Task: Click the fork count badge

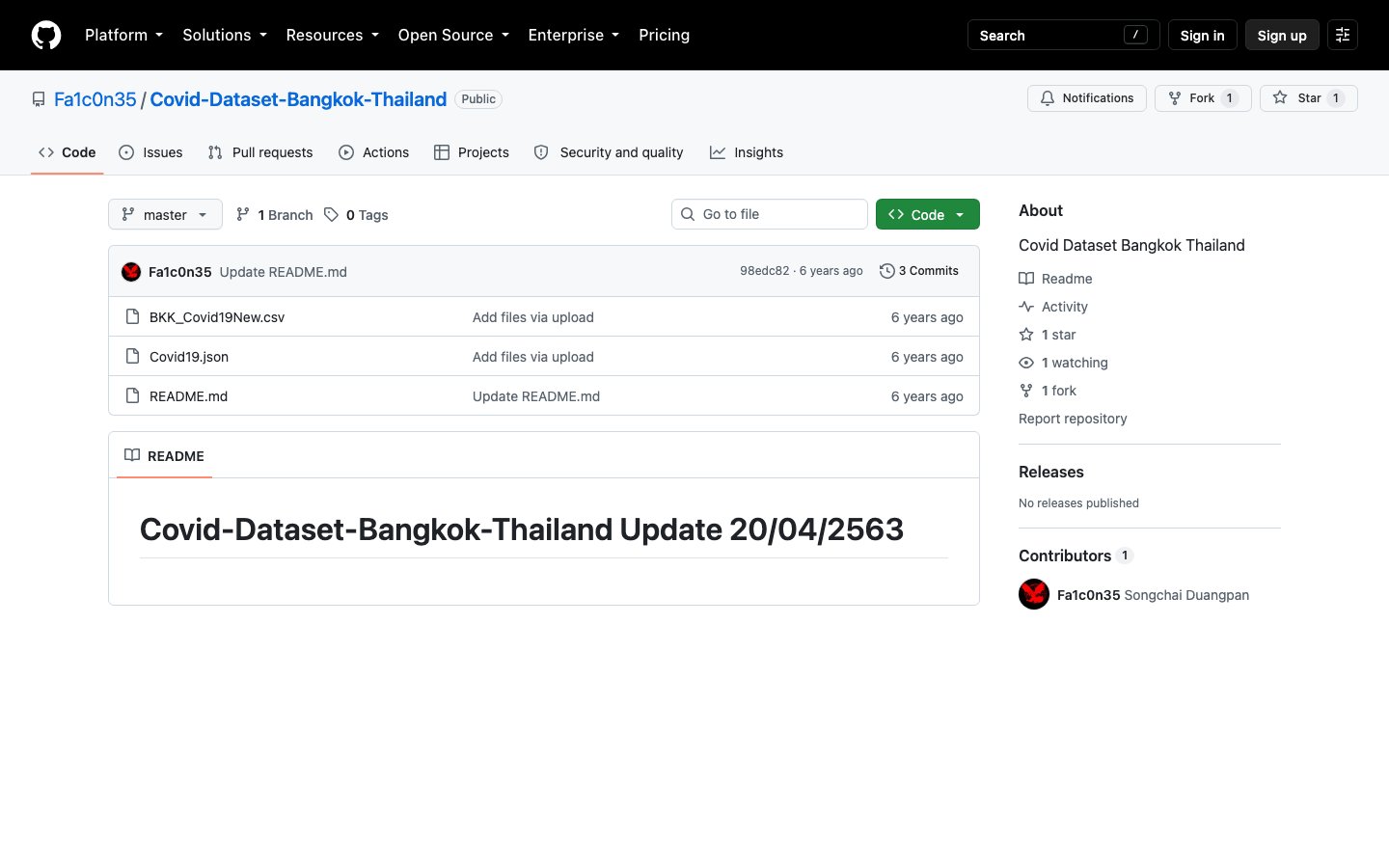Action: tap(1230, 98)
